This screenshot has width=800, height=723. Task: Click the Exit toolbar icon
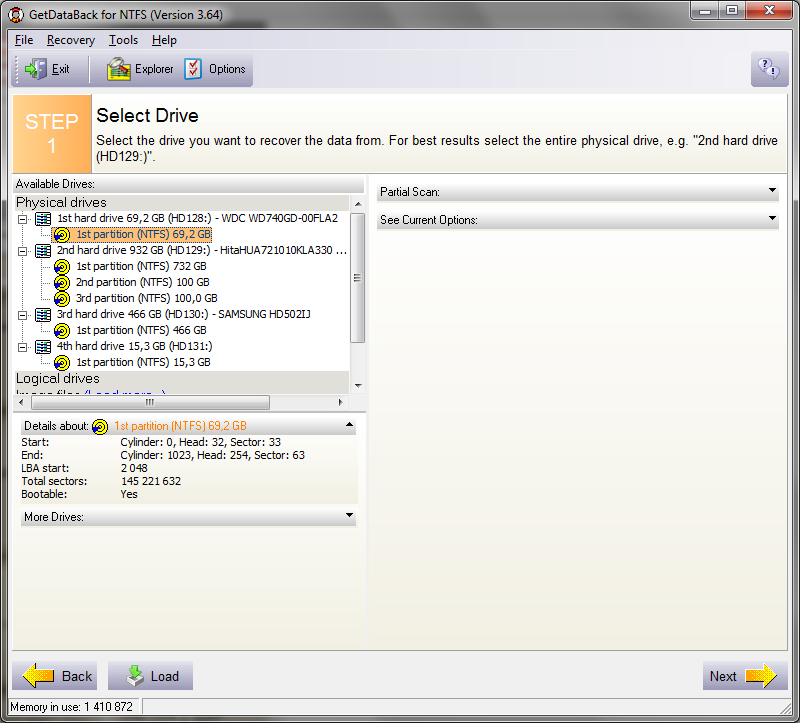click(36, 69)
